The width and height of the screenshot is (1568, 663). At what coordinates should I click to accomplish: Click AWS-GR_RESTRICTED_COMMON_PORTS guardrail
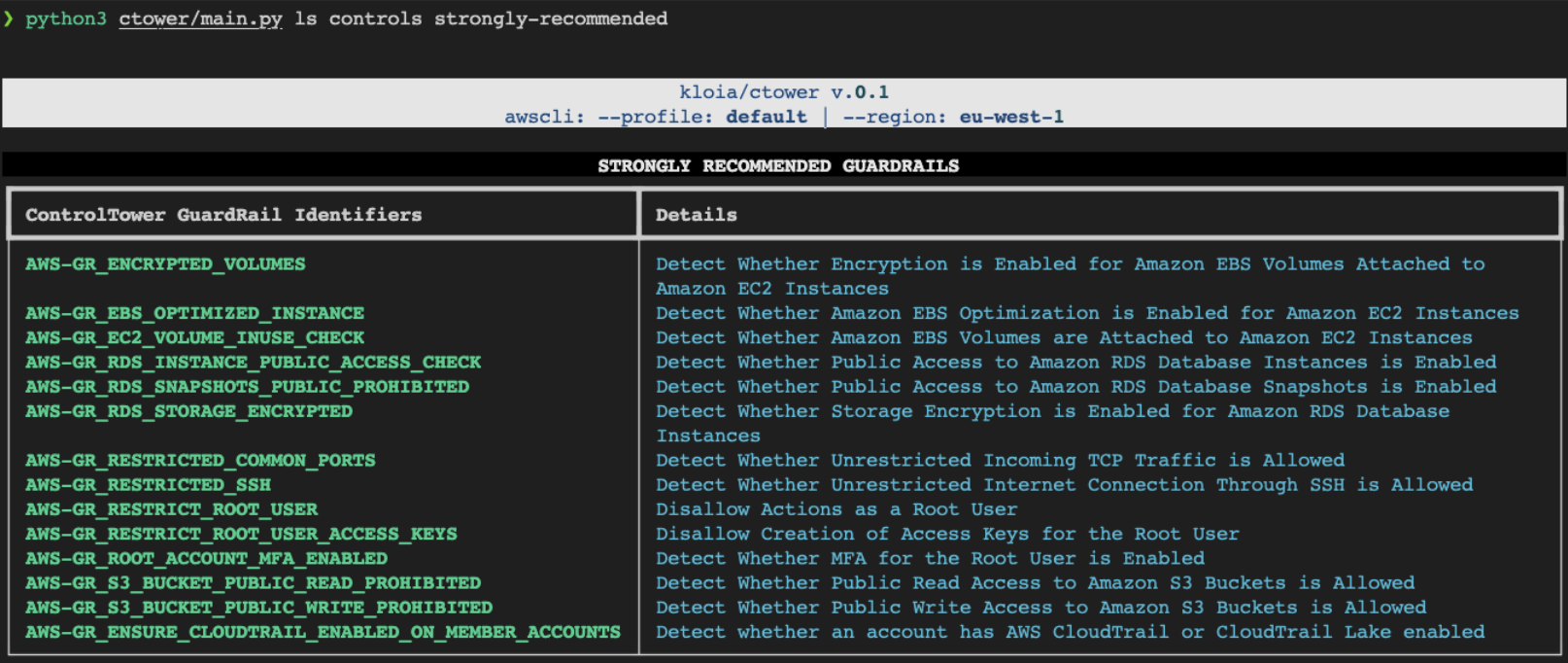[200, 460]
